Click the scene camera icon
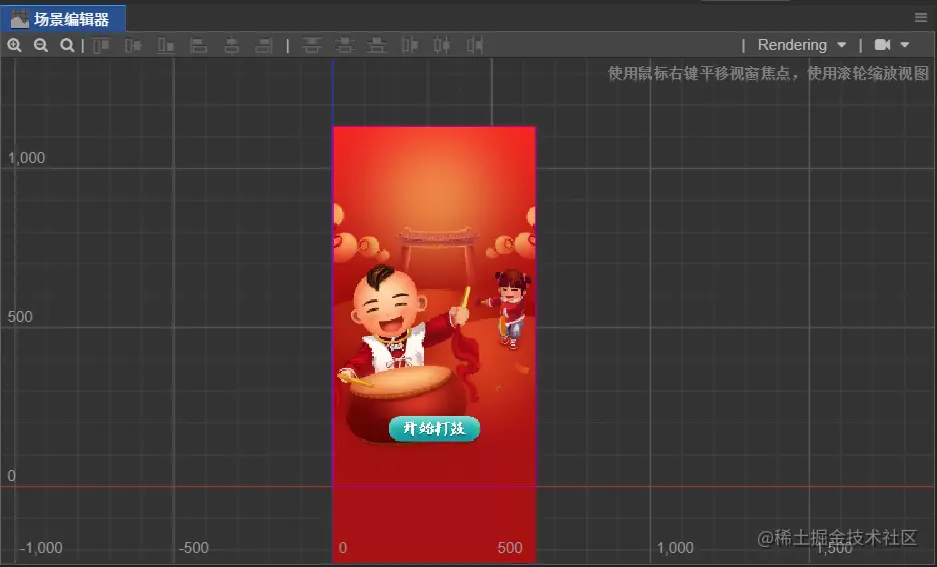Viewport: 937px width, 567px height. (883, 45)
